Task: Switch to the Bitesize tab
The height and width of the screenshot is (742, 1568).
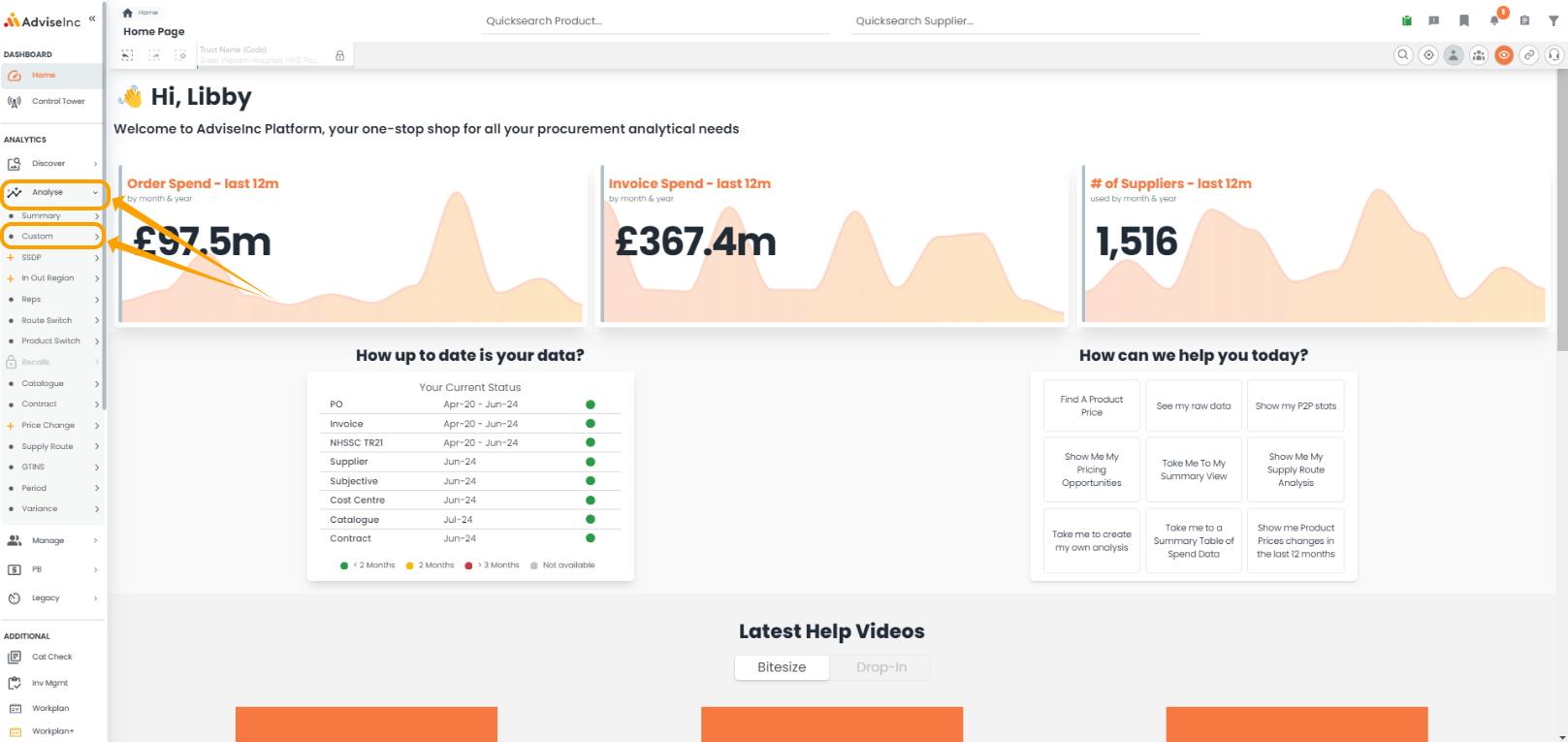Action: (x=782, y=667)
